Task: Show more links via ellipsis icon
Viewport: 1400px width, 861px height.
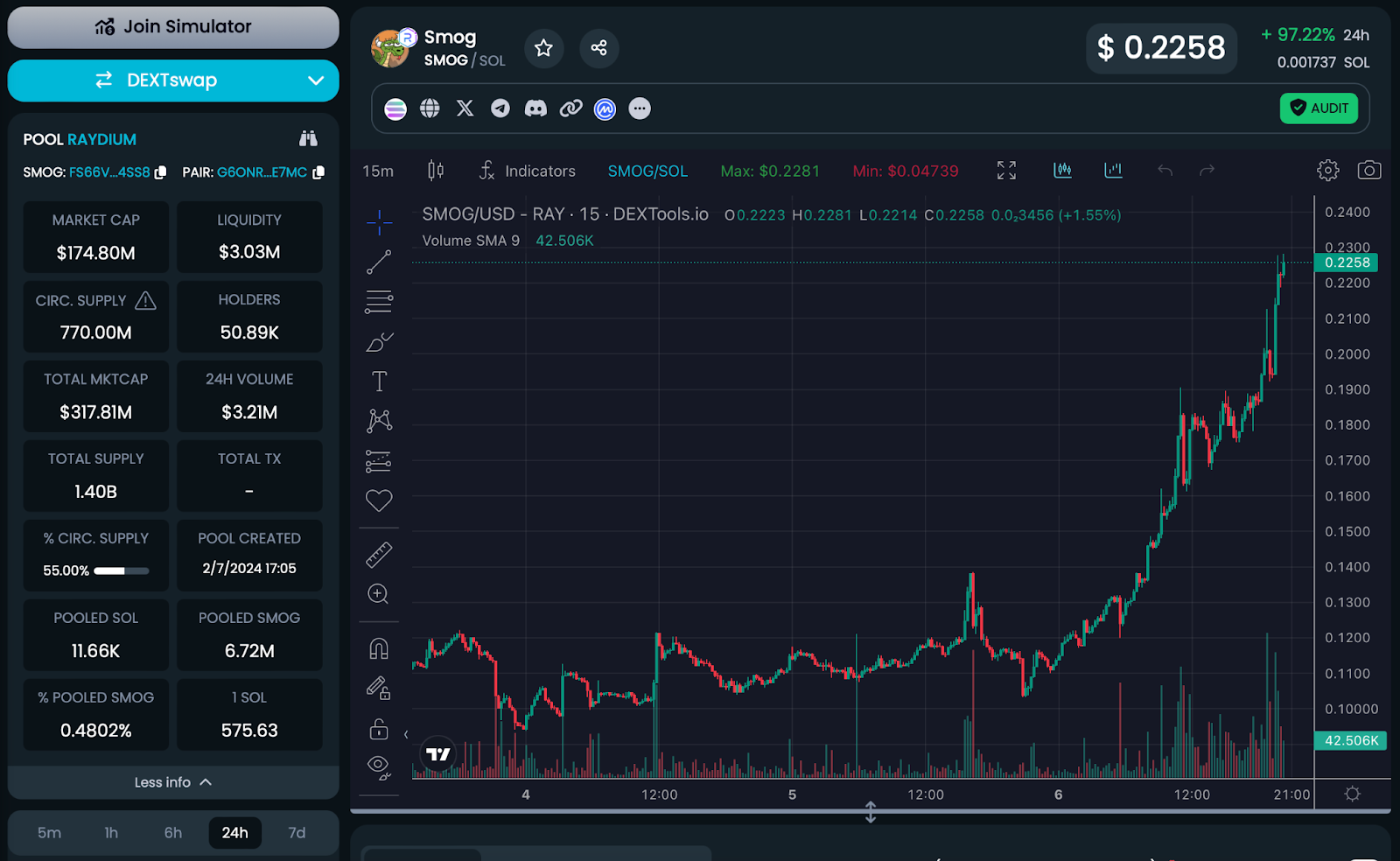Action: coord(640,108)
